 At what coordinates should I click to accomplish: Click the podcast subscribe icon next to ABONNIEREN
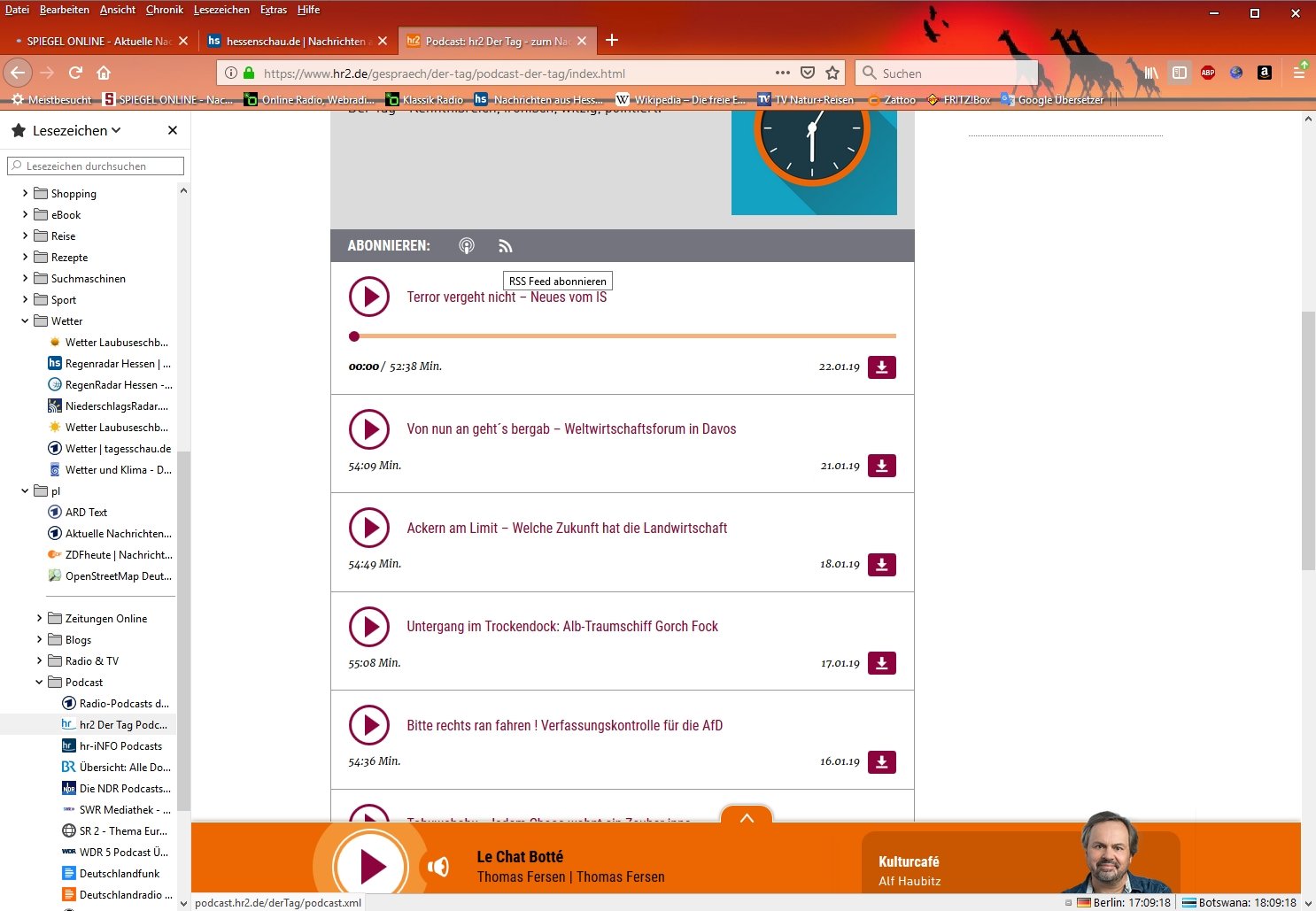click(x=467, y=246)
